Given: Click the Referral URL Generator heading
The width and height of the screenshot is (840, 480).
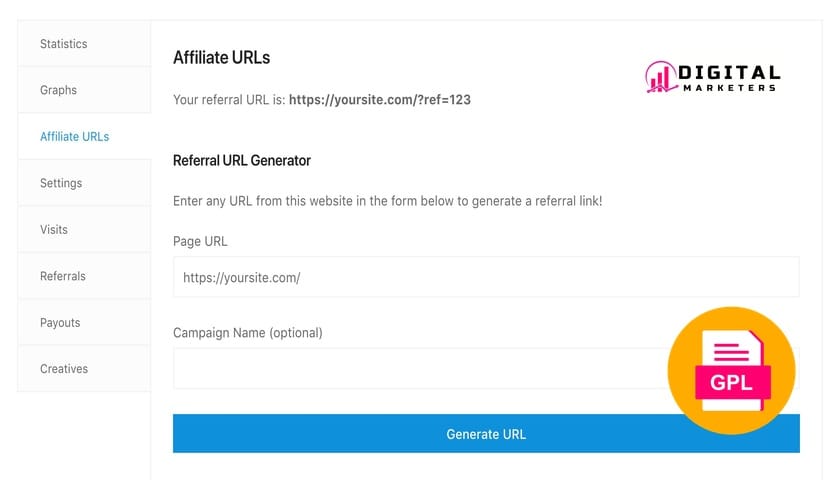Looking at the screenshot, I should (x=242, y=160).
